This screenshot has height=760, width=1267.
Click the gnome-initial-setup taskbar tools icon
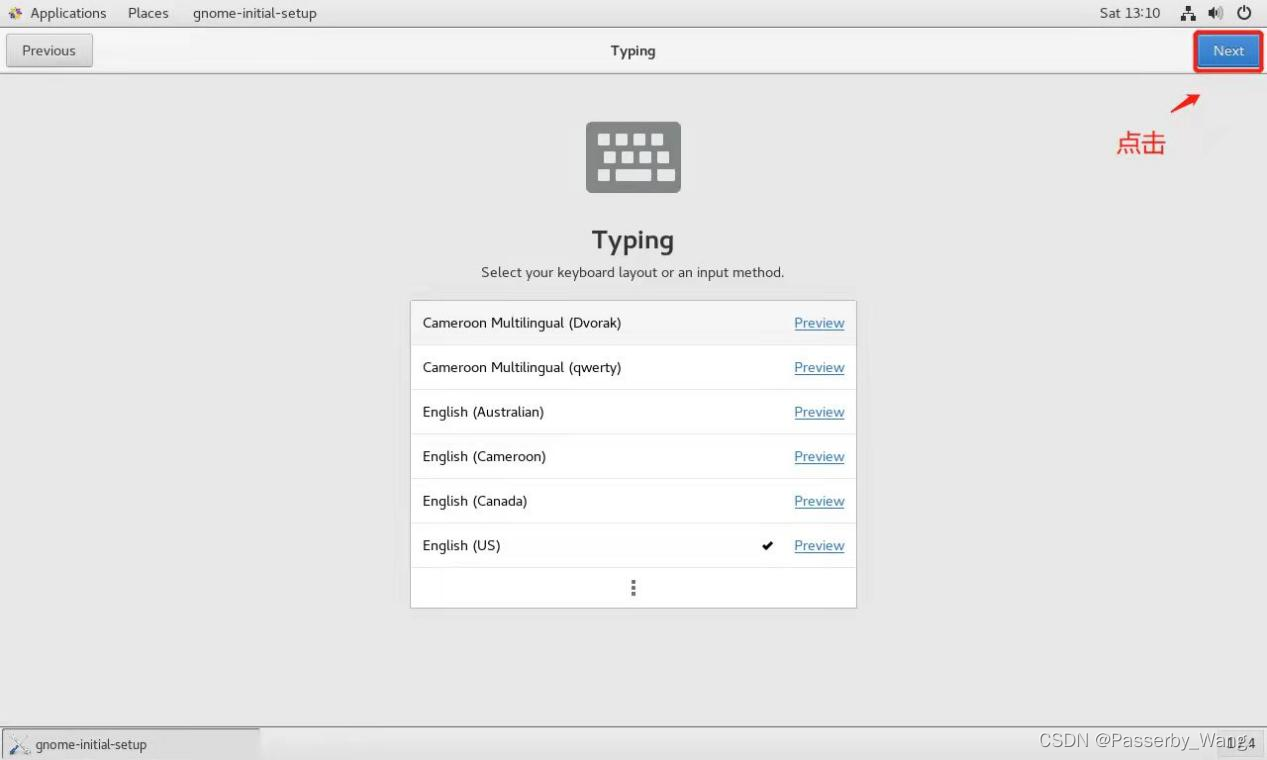19,744
